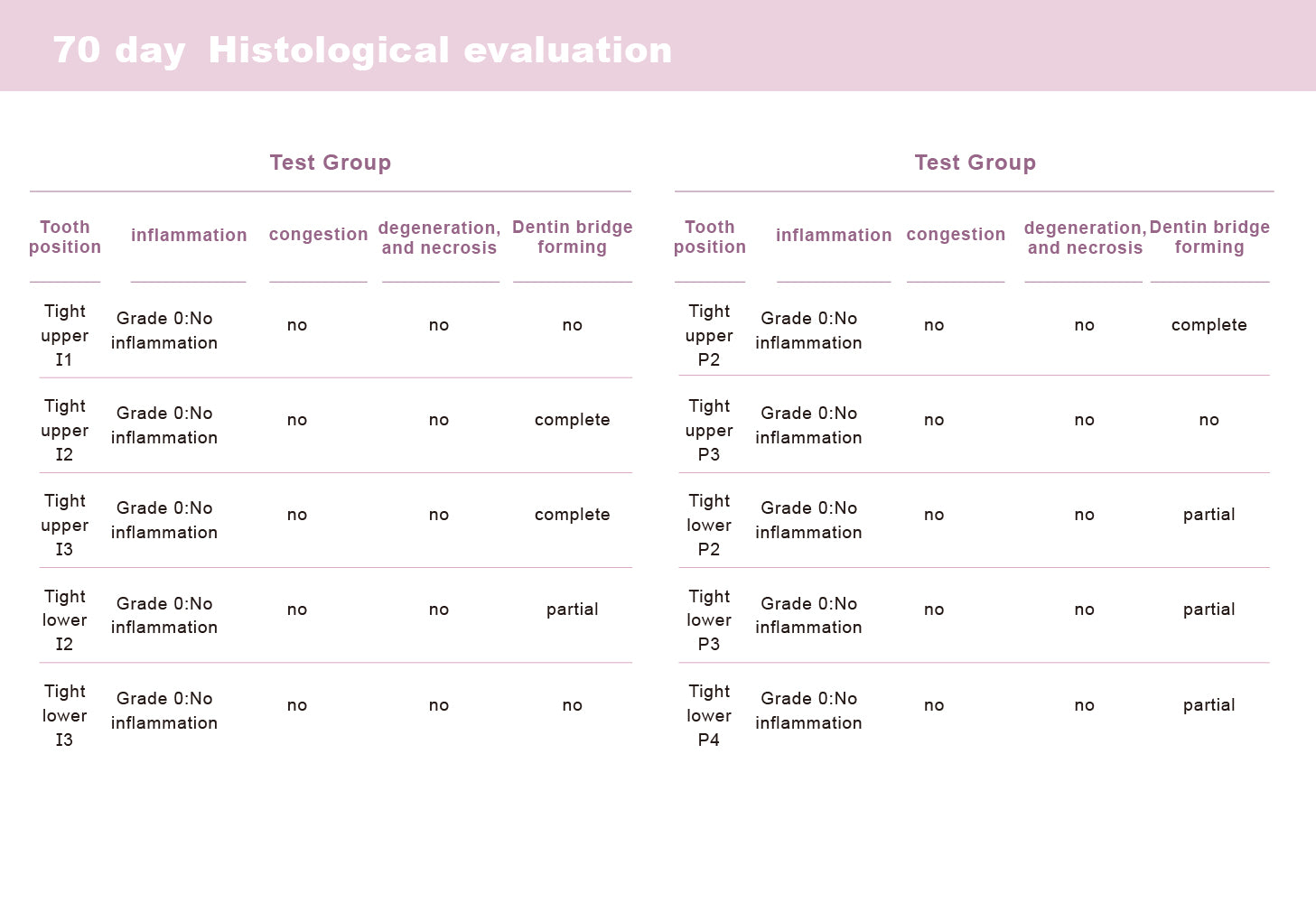Click "complete" value in the Tight upper P2 row

click(1209, 325)
